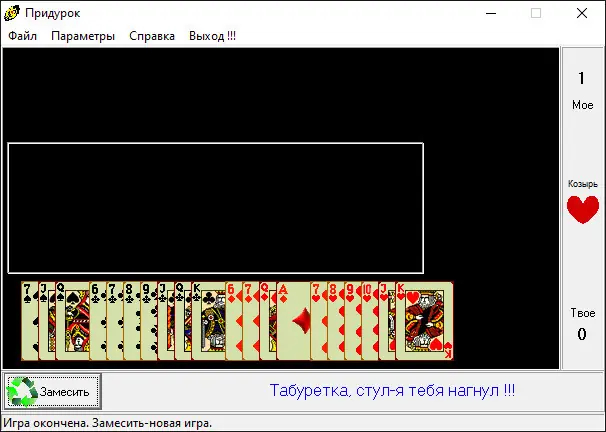This screenshot has height=432, width=606.
Task: Pick the 6 of diamonds card
Action: [x=234, y=321]
